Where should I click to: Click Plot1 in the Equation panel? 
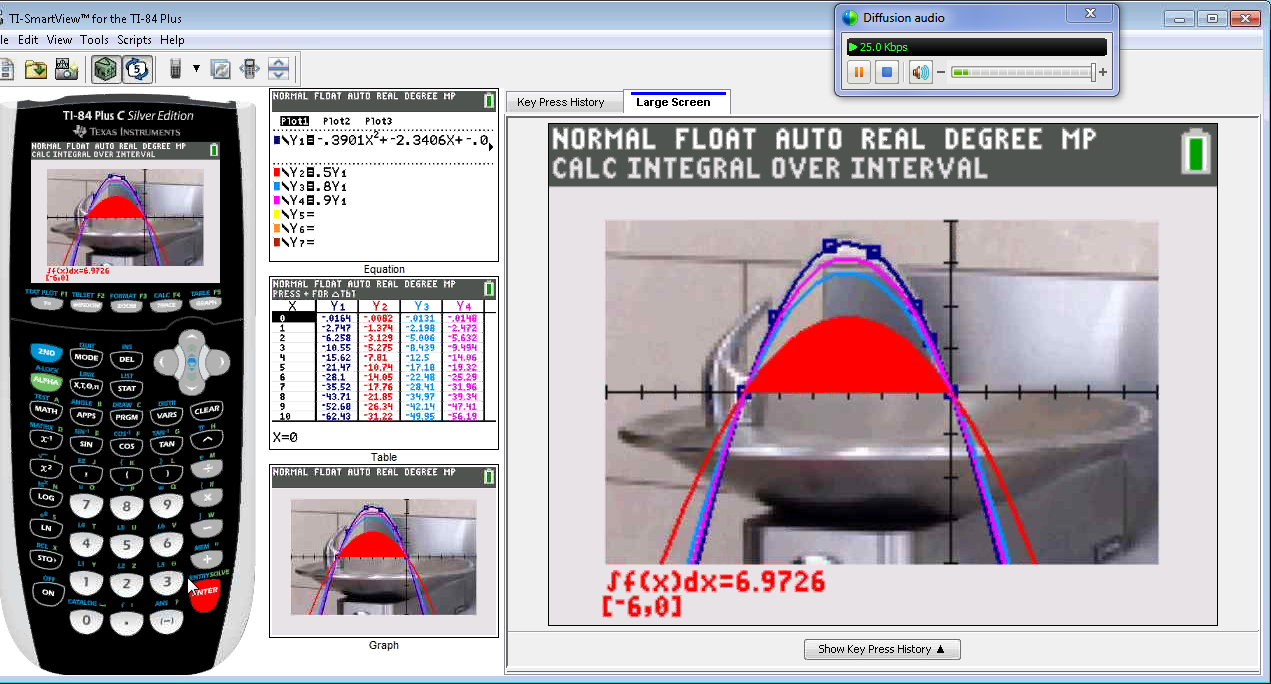[295, 121]
